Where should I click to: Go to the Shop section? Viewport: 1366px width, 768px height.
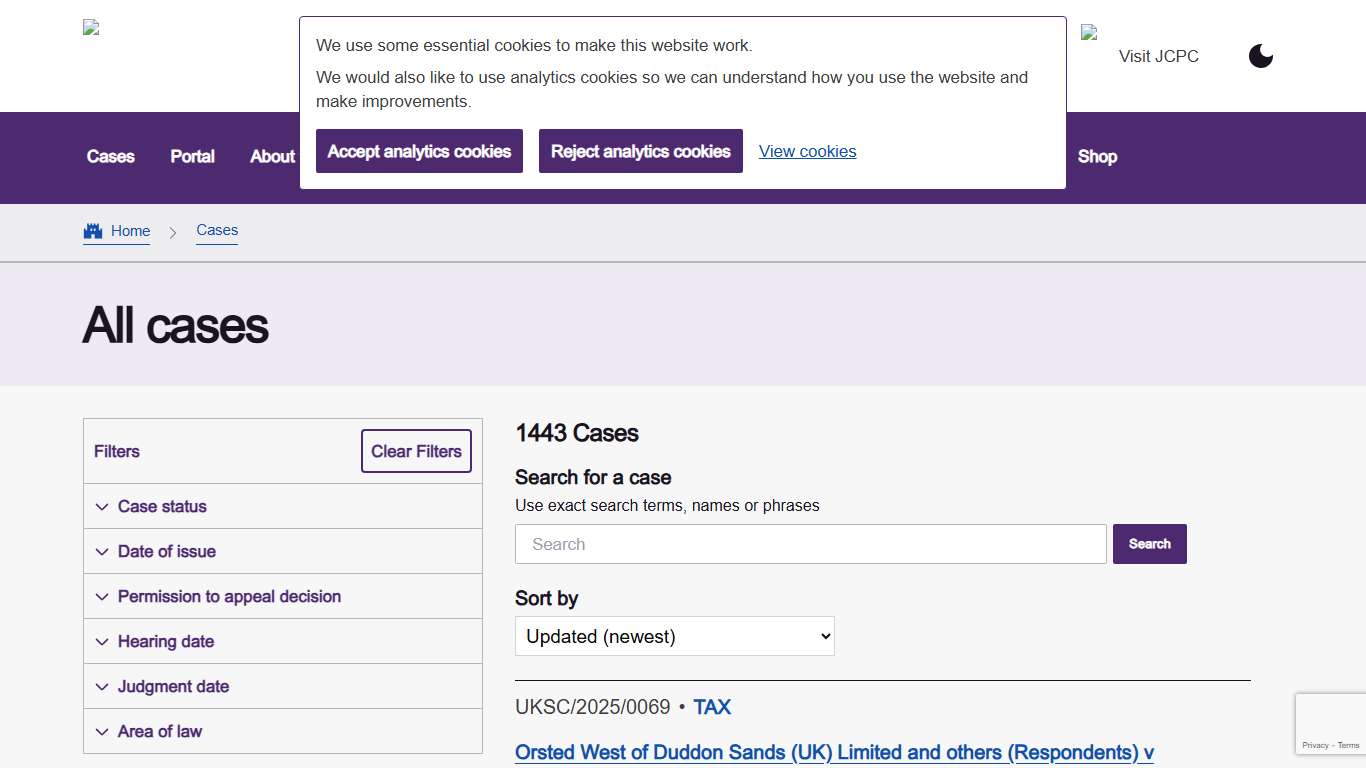(1097, 157)
